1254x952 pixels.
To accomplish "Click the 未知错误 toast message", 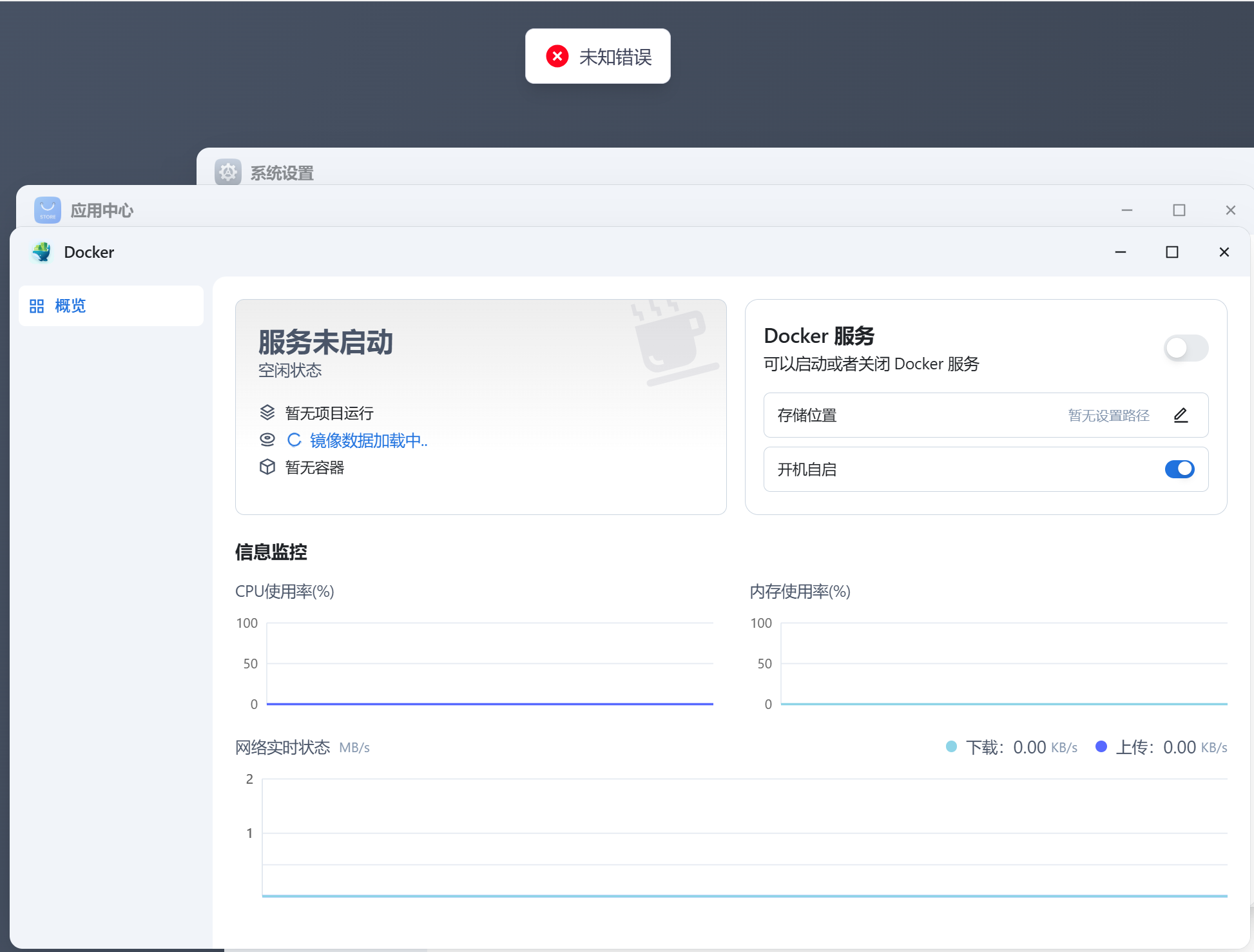I will click(x=597, y=56).
